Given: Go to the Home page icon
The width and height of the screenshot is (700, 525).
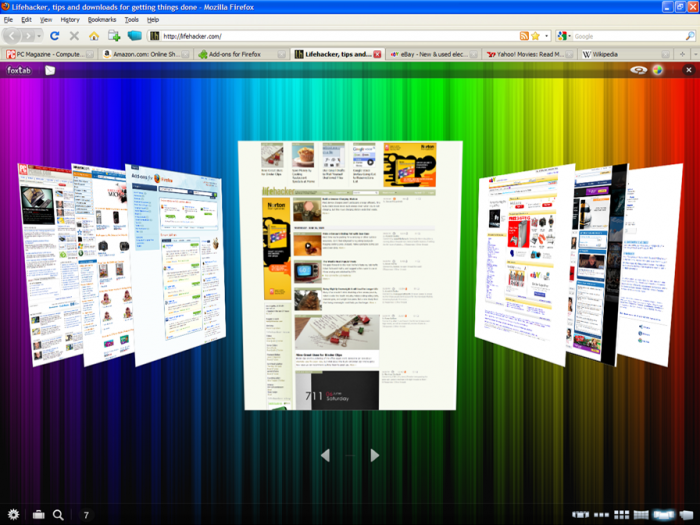Looking at the screenshot, I should [94, 36].
